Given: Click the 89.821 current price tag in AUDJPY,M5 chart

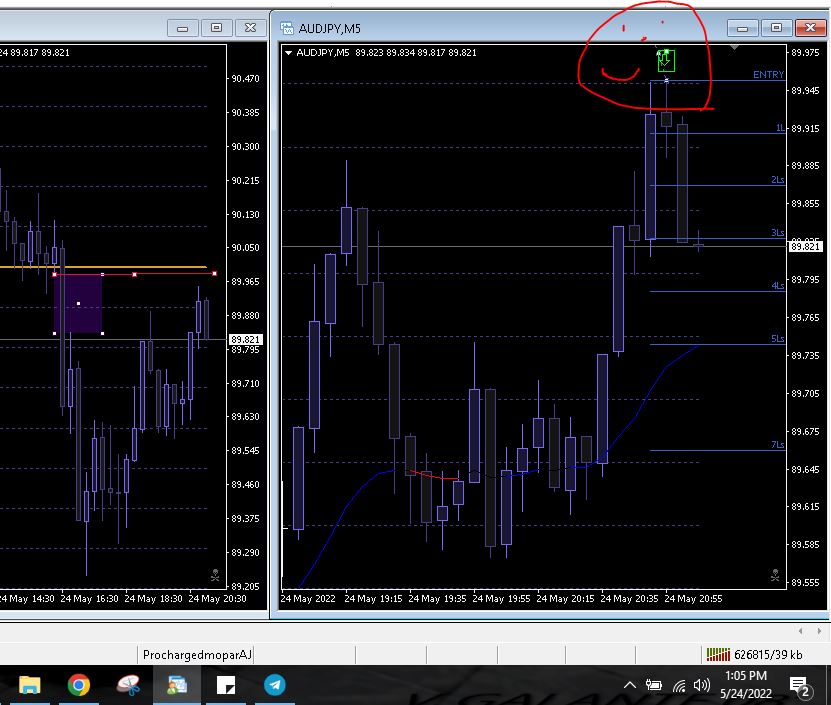Looking at the screenshot, I should point(806,246).
